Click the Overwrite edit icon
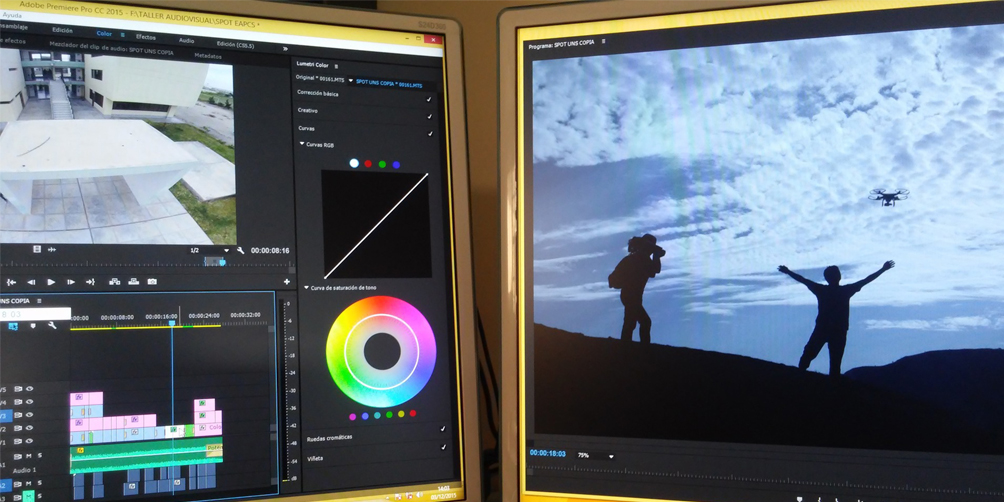This screenshot has height=502, width=1004. coord(134,281)
